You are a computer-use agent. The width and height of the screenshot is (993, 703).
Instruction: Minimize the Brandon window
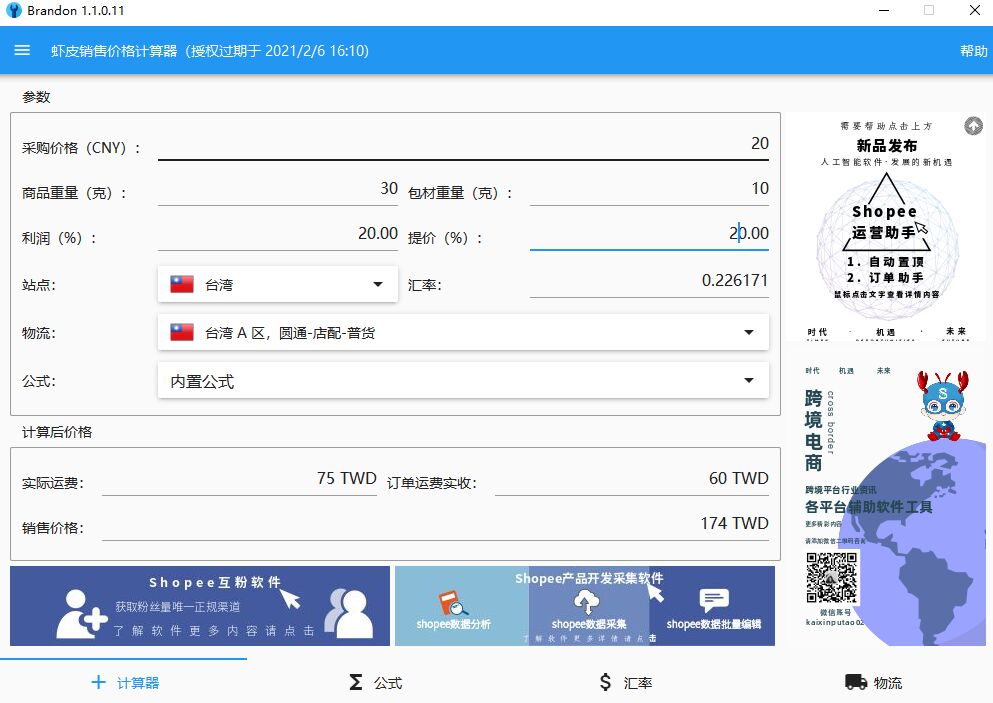884,10
